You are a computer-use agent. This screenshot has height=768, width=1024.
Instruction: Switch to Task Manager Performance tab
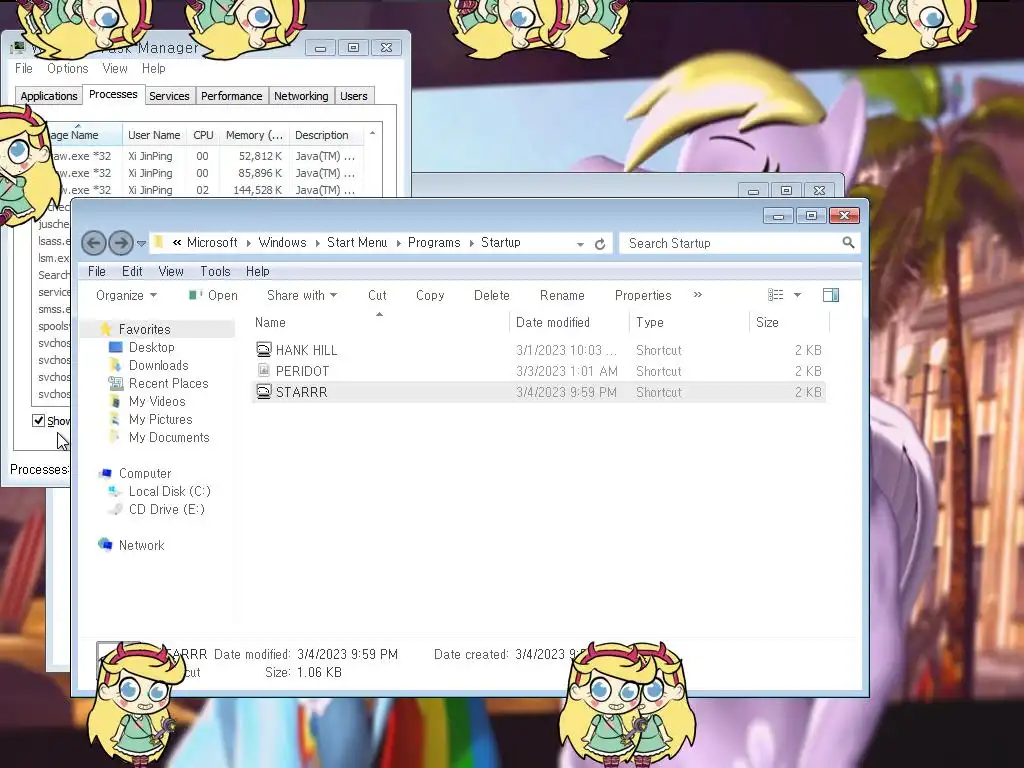(x=231, y=96)
